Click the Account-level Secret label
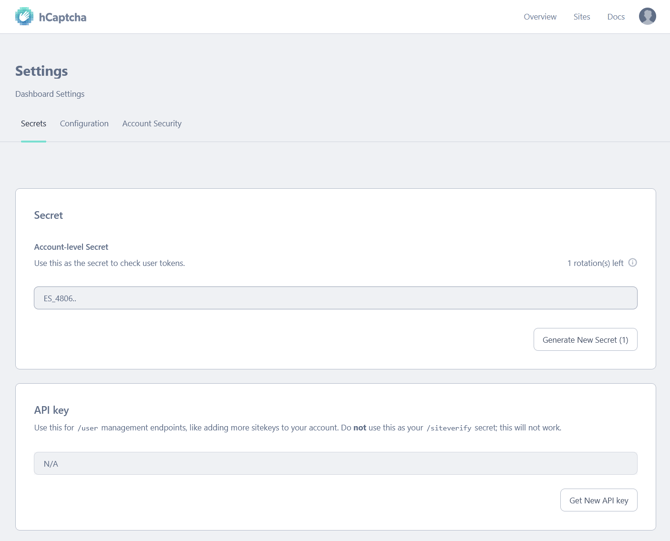 coord(71,247)
